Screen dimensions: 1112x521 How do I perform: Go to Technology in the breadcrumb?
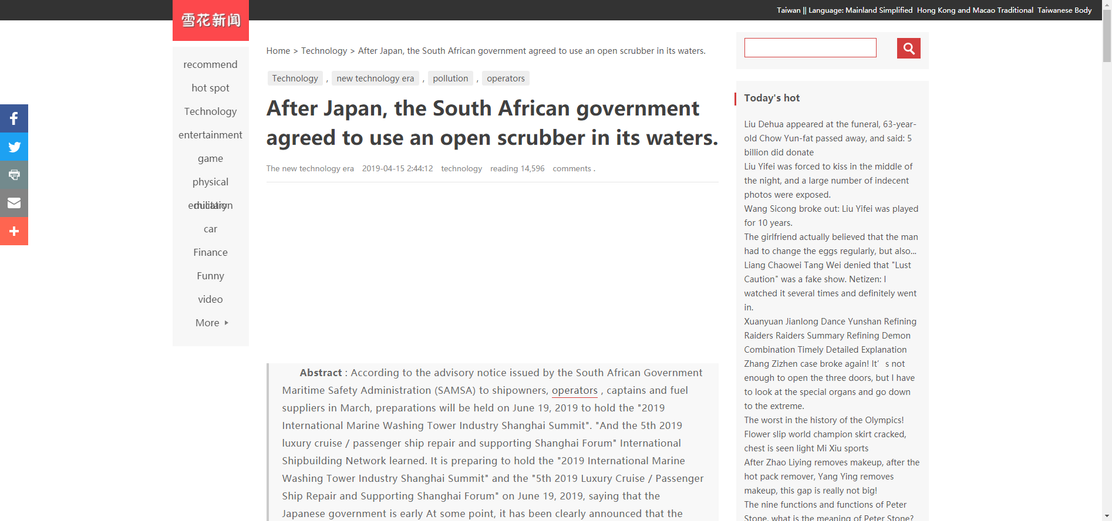tap(324, 51)
